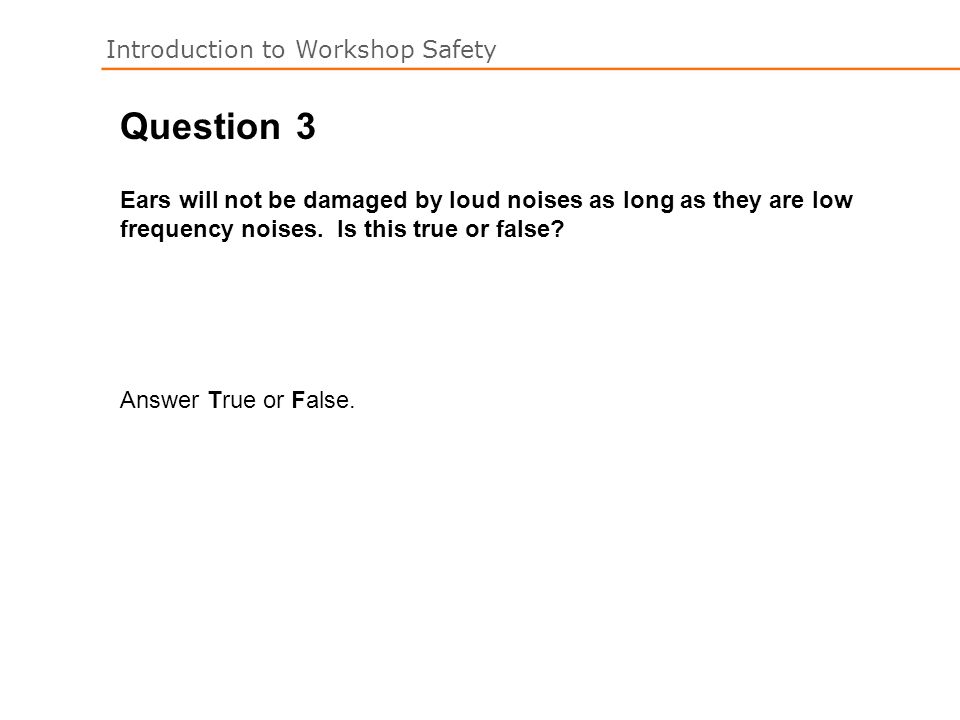Click the word 'Workshop' in the header
The image size is (960, 720).
click(x=354, y=50)
